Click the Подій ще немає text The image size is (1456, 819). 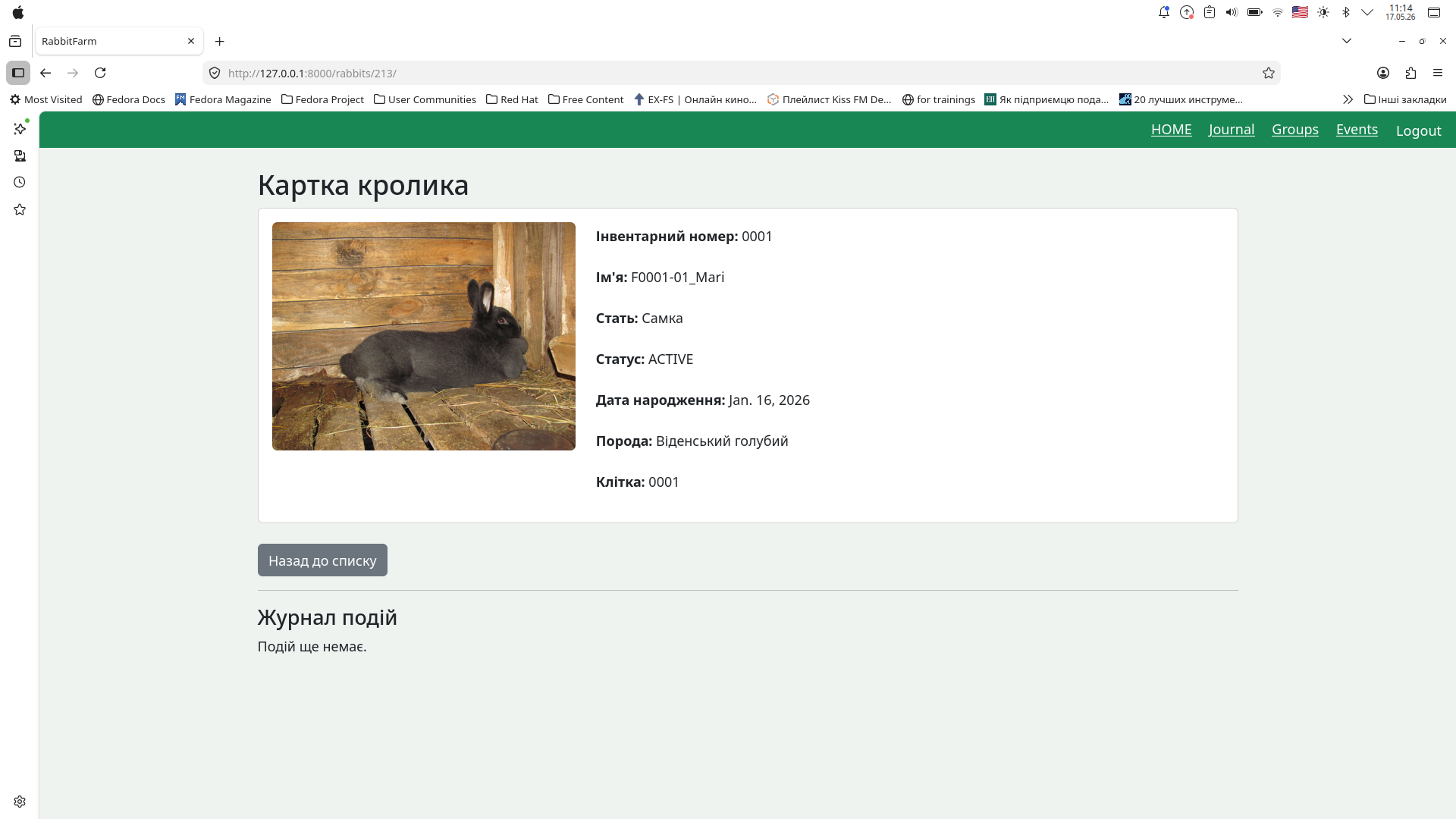coord(312,647)
